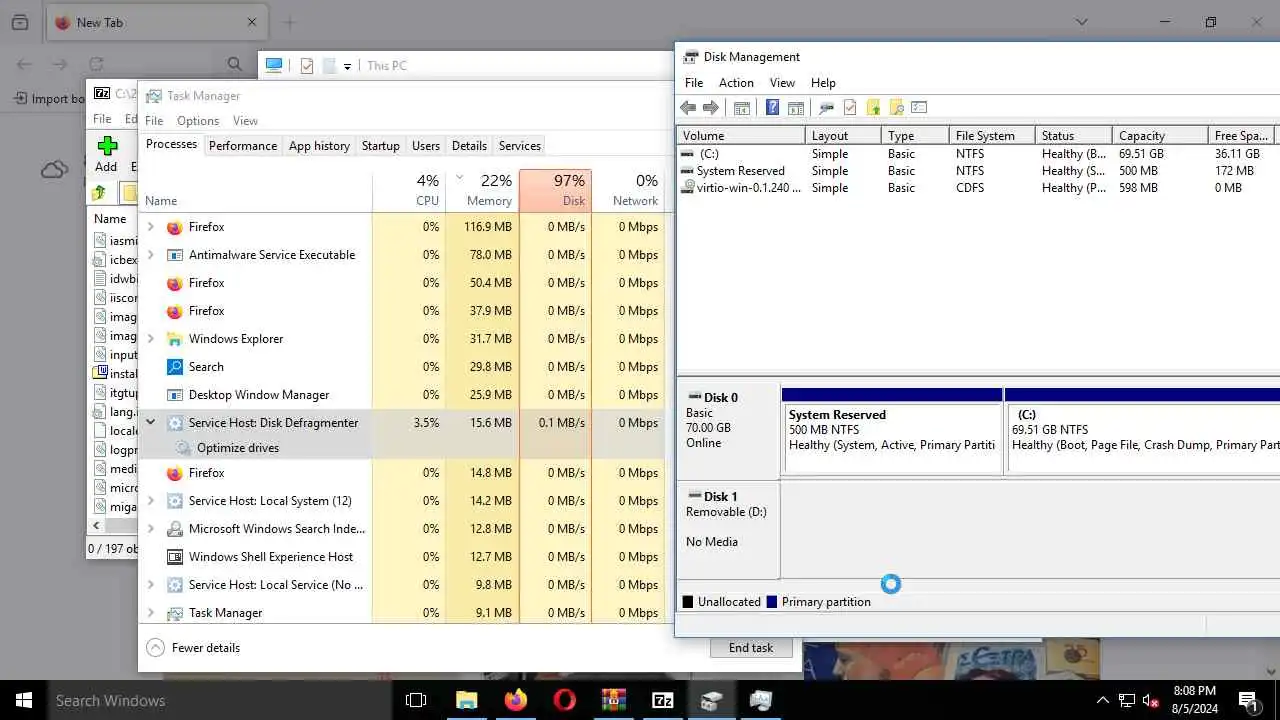Viewport: 1280px width, 720px height.
Task: Click New Tab in Firefox
Action: [156, 22]
